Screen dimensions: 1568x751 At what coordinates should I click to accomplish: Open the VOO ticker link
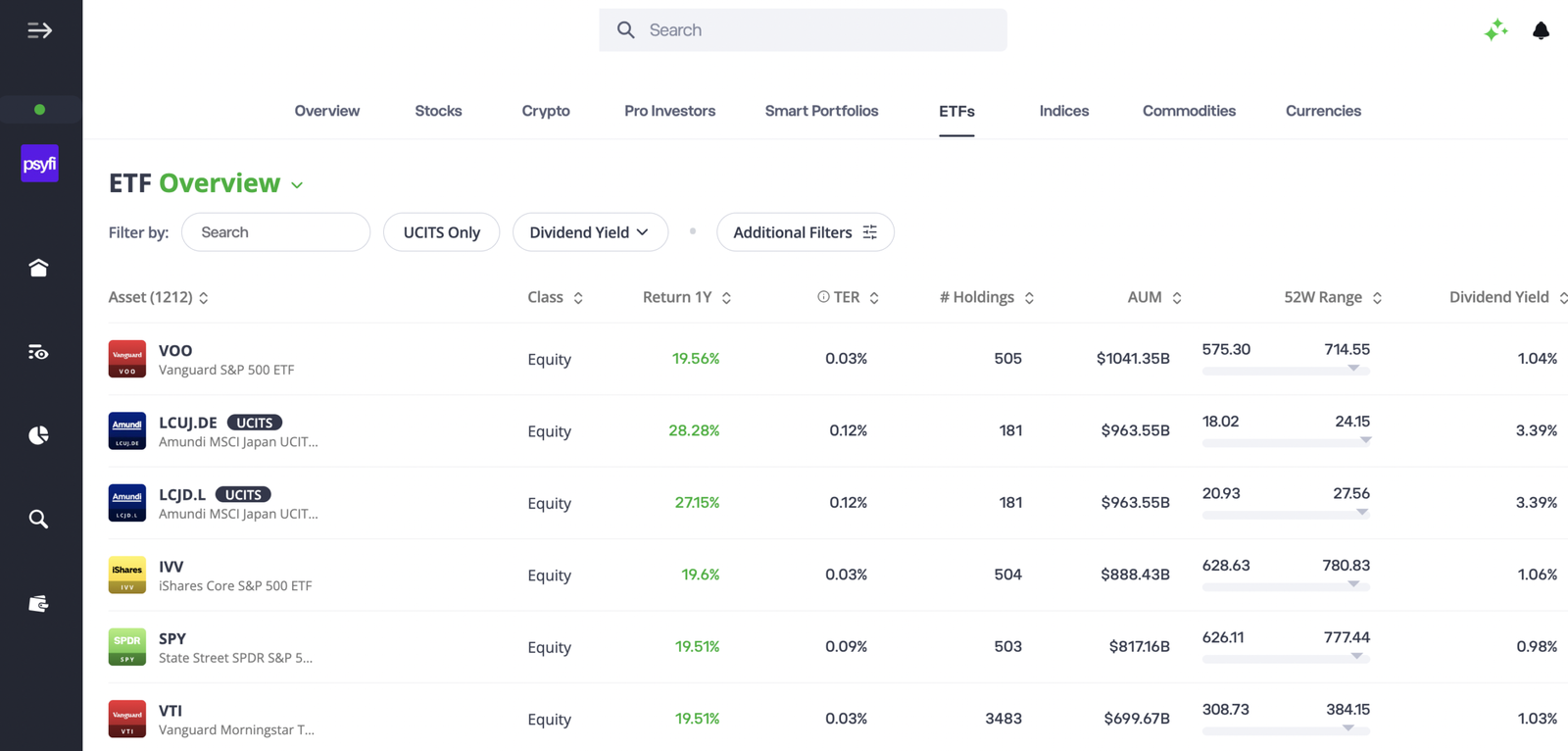coord(175,350)
